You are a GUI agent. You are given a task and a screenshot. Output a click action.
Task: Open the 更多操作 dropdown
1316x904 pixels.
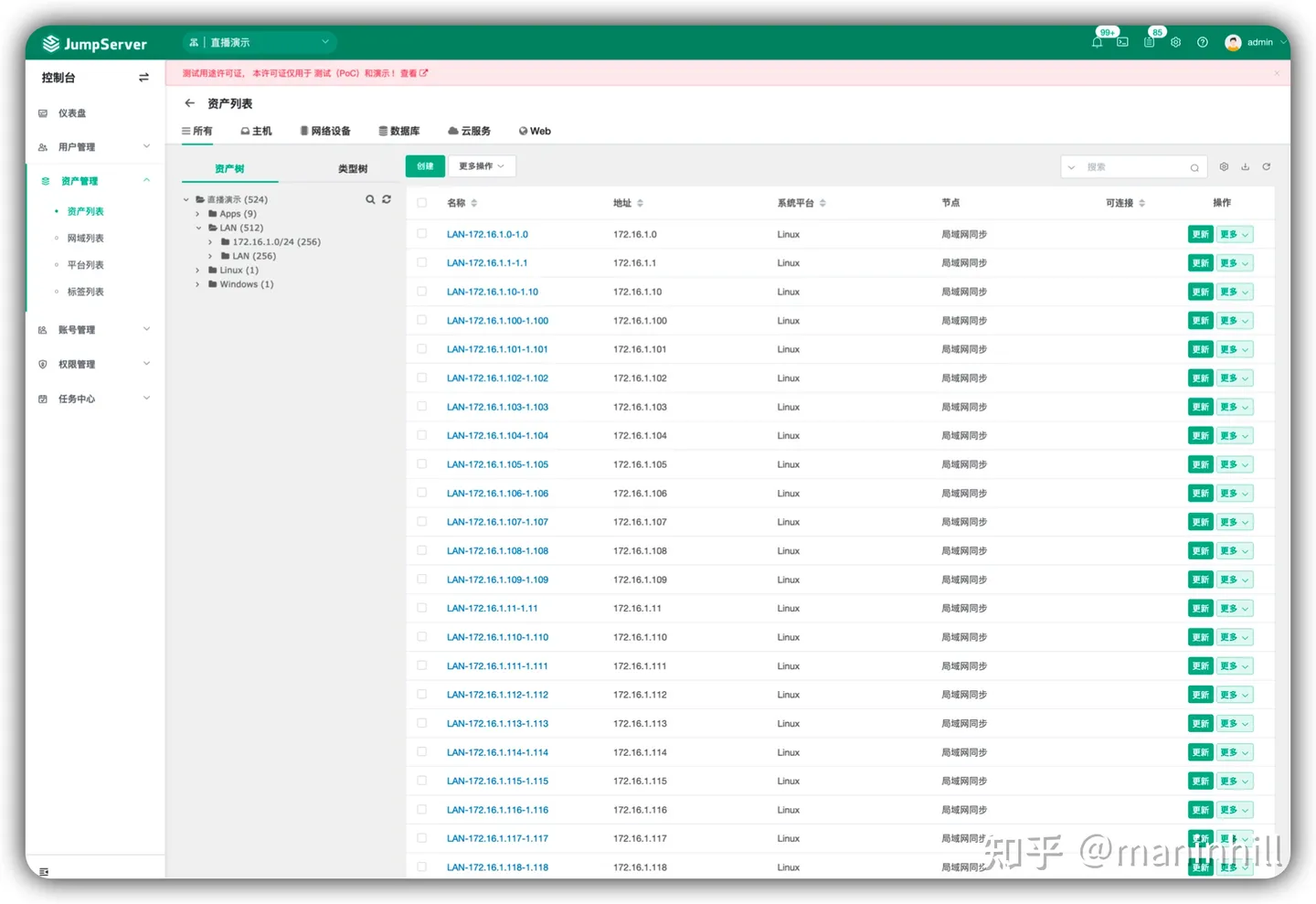(482, 166)
